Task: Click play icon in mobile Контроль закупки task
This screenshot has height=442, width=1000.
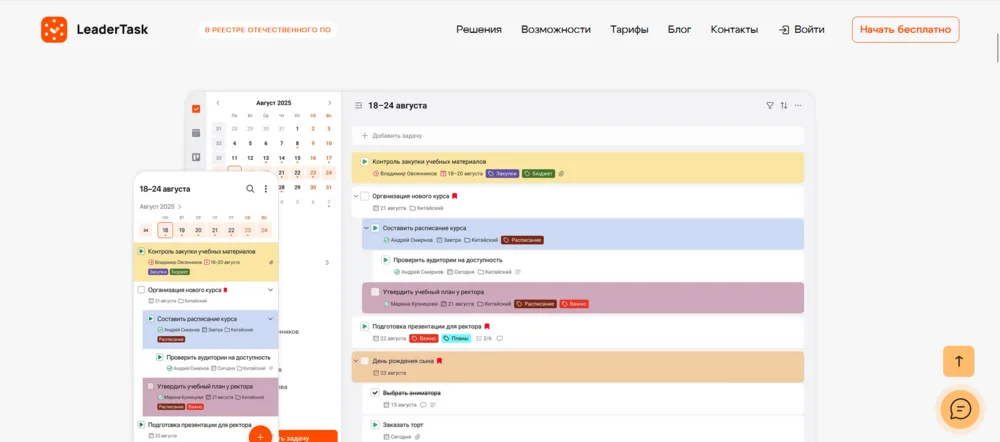Action: coord(141,251)
